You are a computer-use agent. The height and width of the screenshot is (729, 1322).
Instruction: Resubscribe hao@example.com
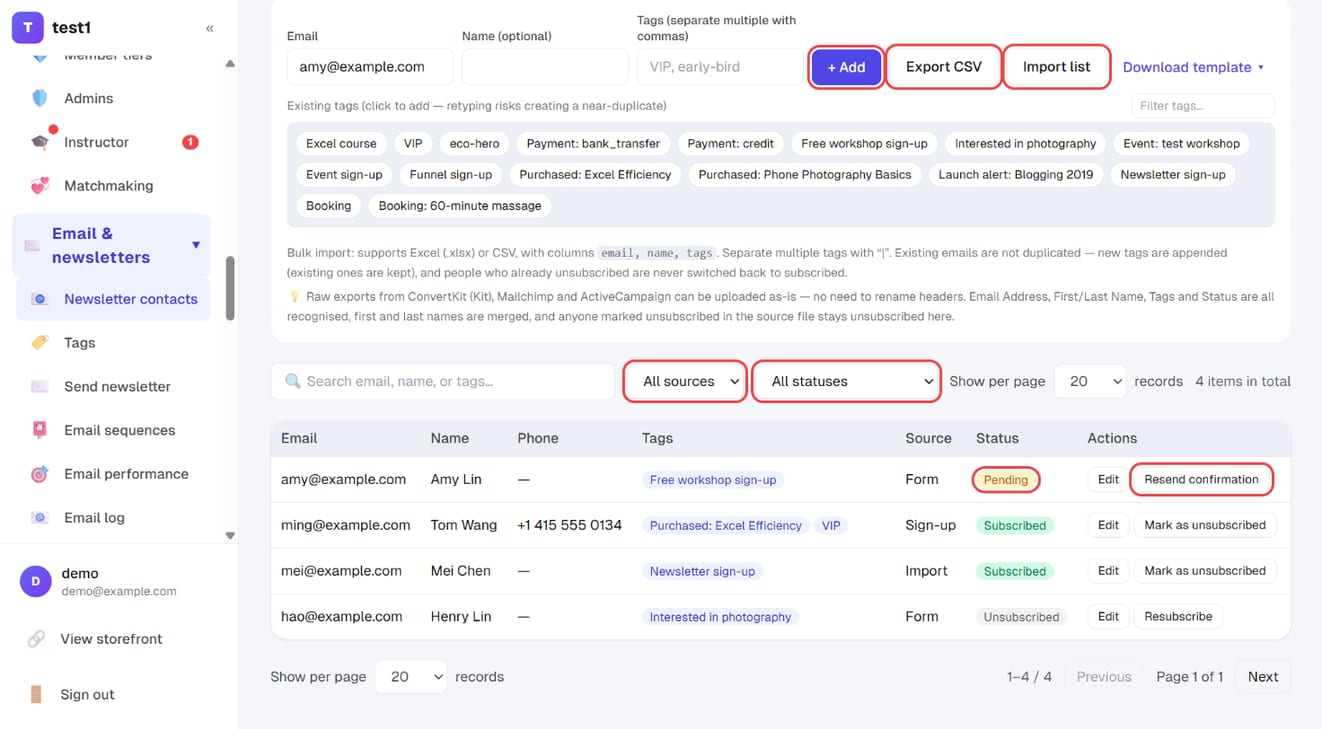[1178, 617]
